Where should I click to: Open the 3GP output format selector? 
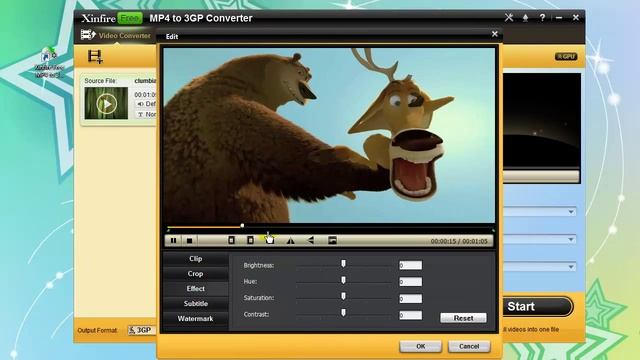point(141,330)
